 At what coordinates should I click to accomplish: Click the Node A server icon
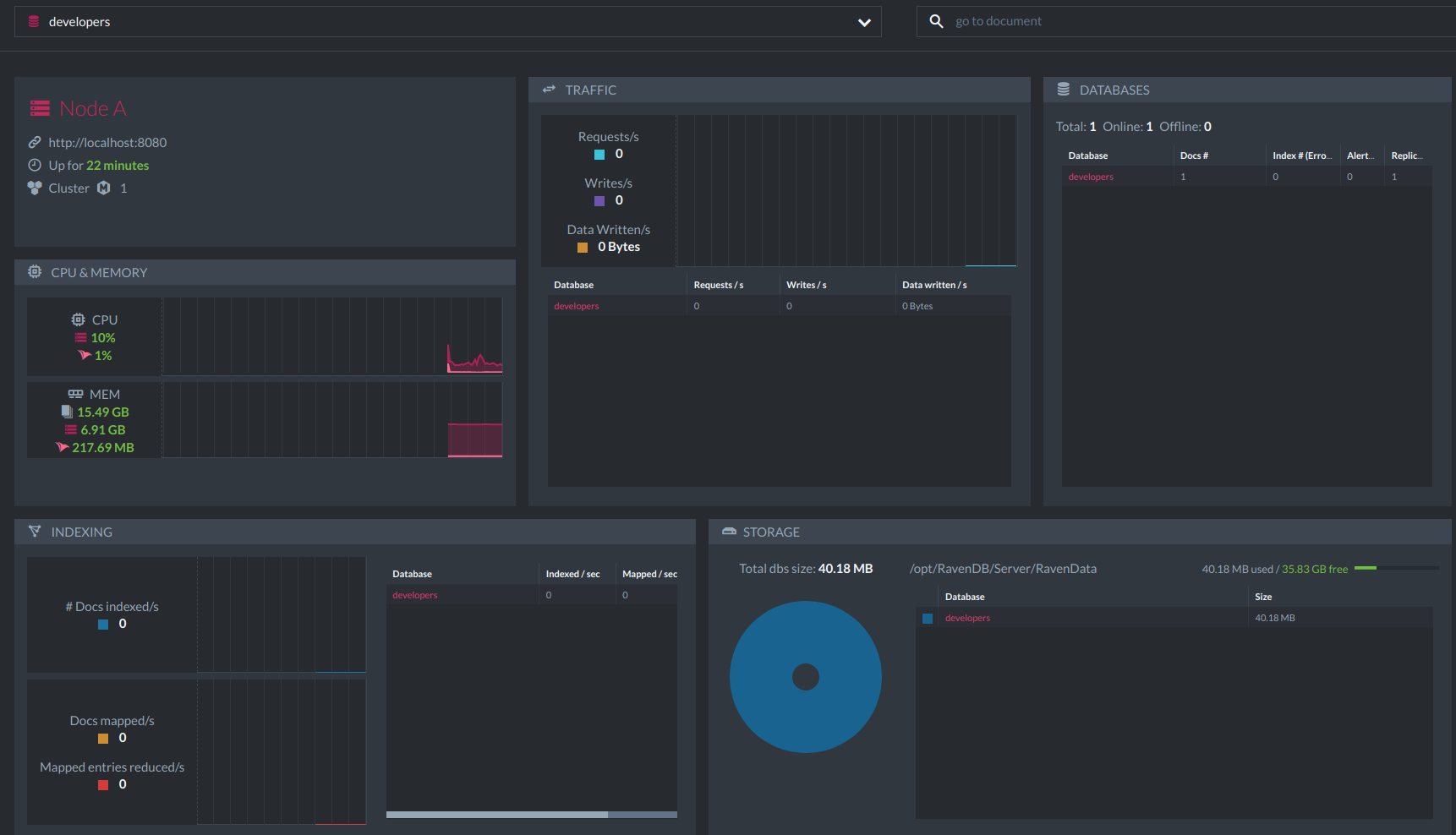click(40, 109)
